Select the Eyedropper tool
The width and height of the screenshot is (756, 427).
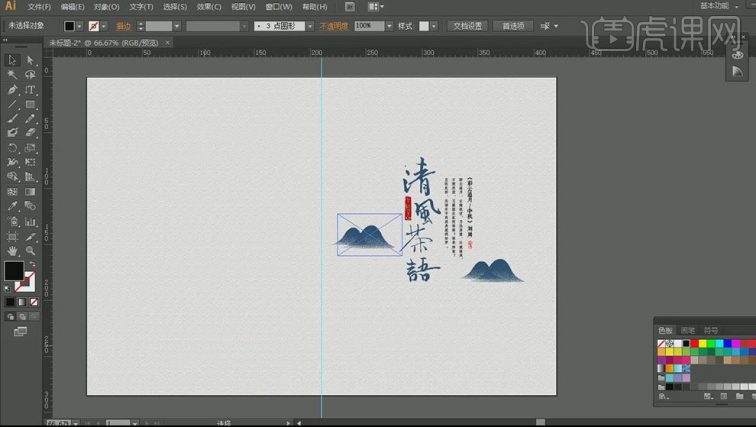pyautogui.click(x=13, y=207)
